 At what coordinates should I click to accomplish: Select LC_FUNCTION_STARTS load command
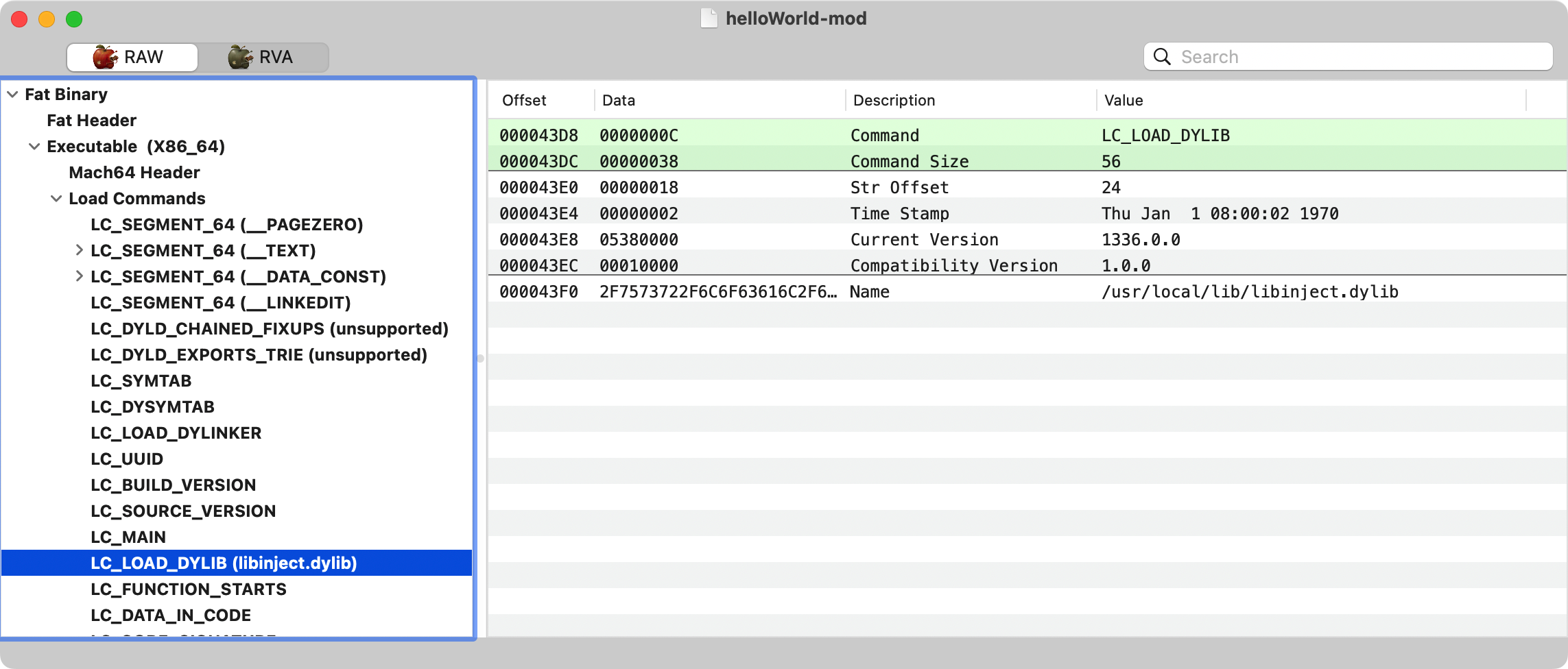pos(189,589)
